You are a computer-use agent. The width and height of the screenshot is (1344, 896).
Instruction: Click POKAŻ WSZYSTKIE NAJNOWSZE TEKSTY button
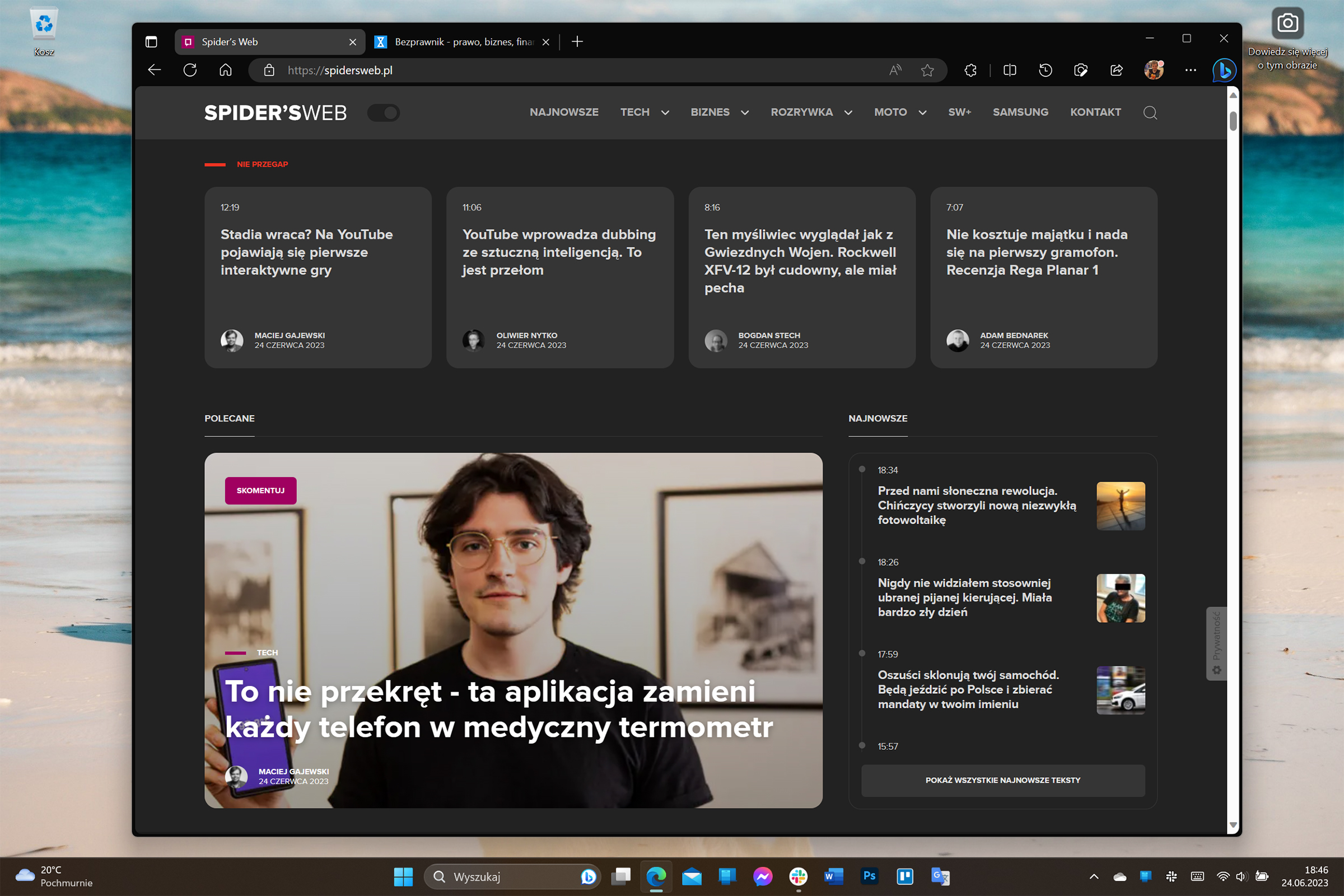click(1003, 780)
